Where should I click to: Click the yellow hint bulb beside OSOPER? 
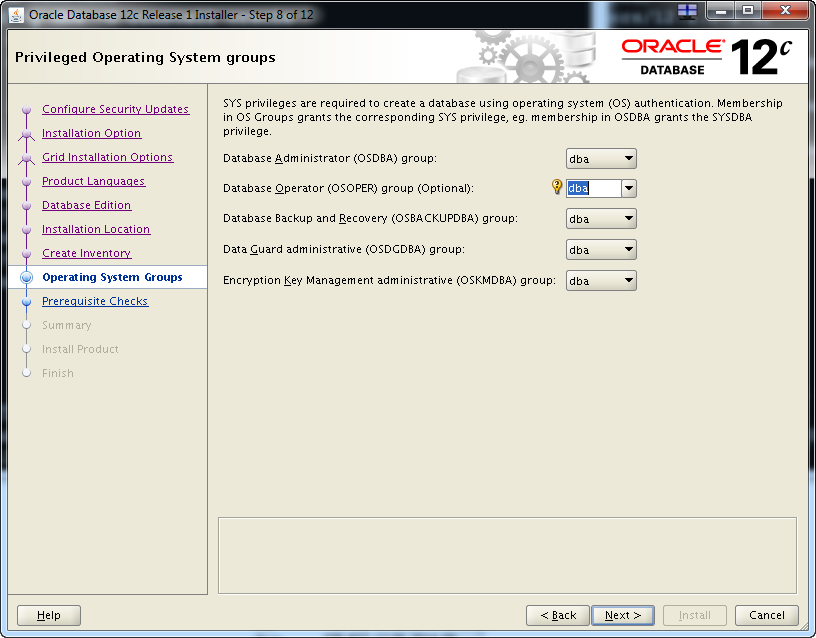556,186
